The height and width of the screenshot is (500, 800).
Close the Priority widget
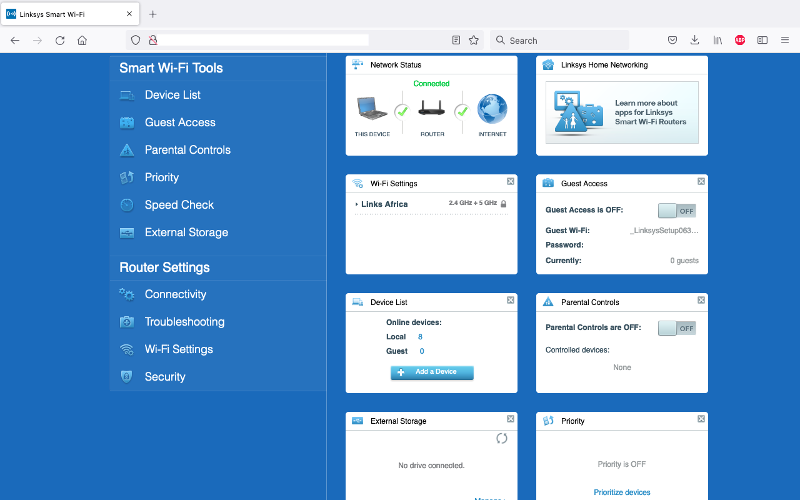(701, 419)
